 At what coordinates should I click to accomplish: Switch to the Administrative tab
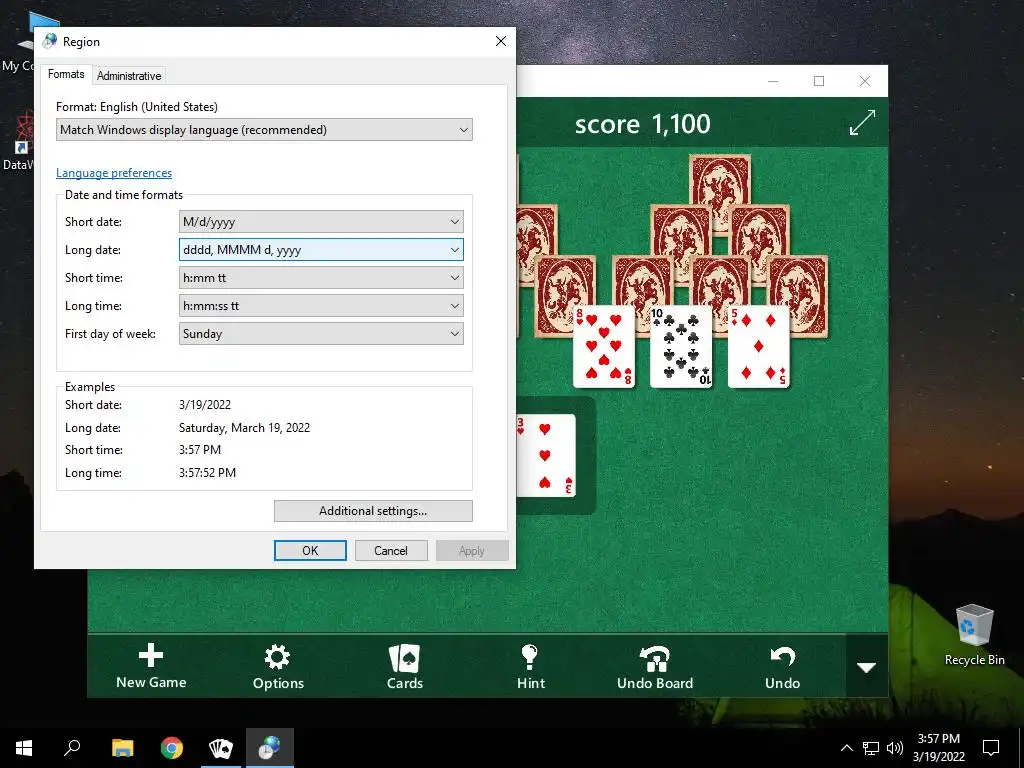pos(129,76)
